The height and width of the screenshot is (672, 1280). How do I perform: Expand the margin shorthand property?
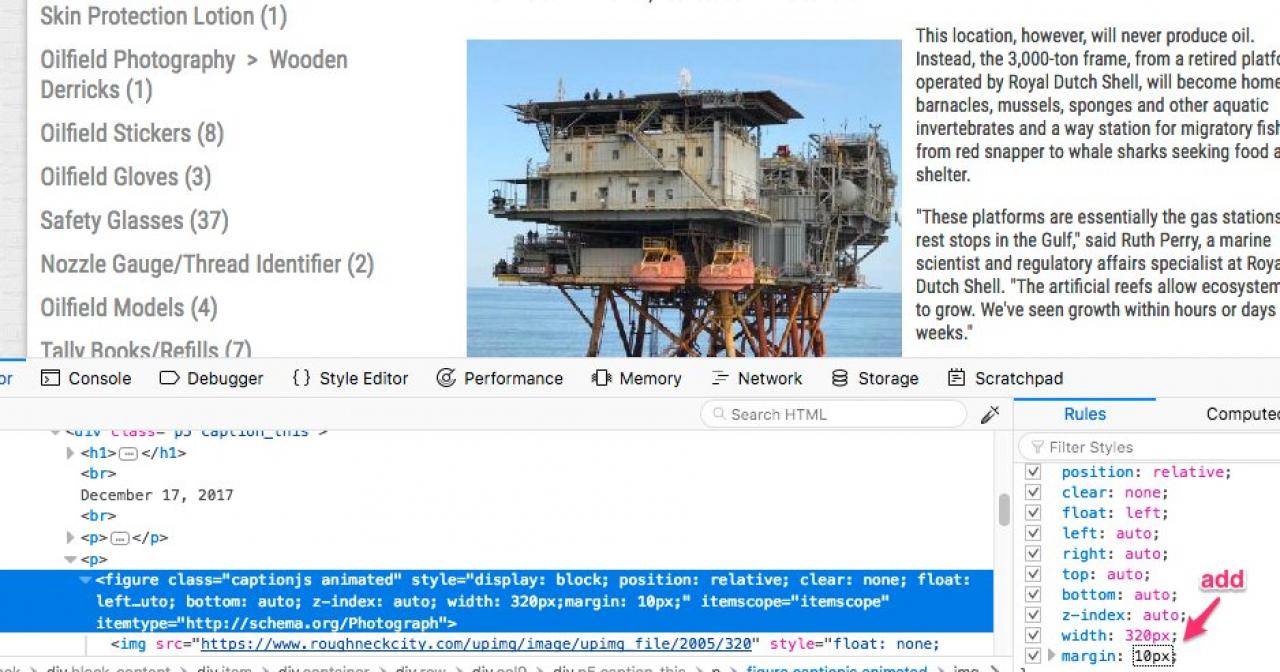click(1051, 656)
